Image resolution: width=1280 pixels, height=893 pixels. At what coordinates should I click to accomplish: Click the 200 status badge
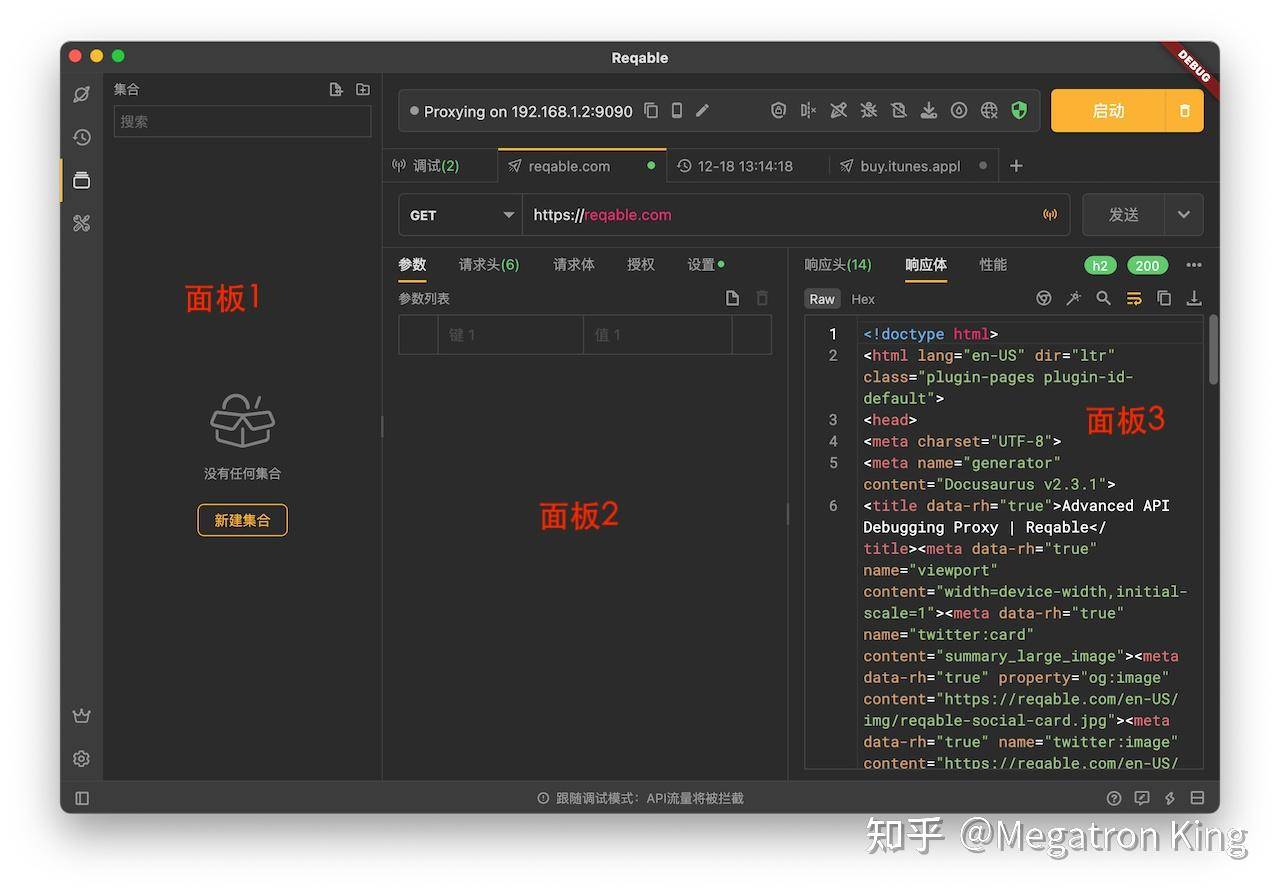(1147, 265)
